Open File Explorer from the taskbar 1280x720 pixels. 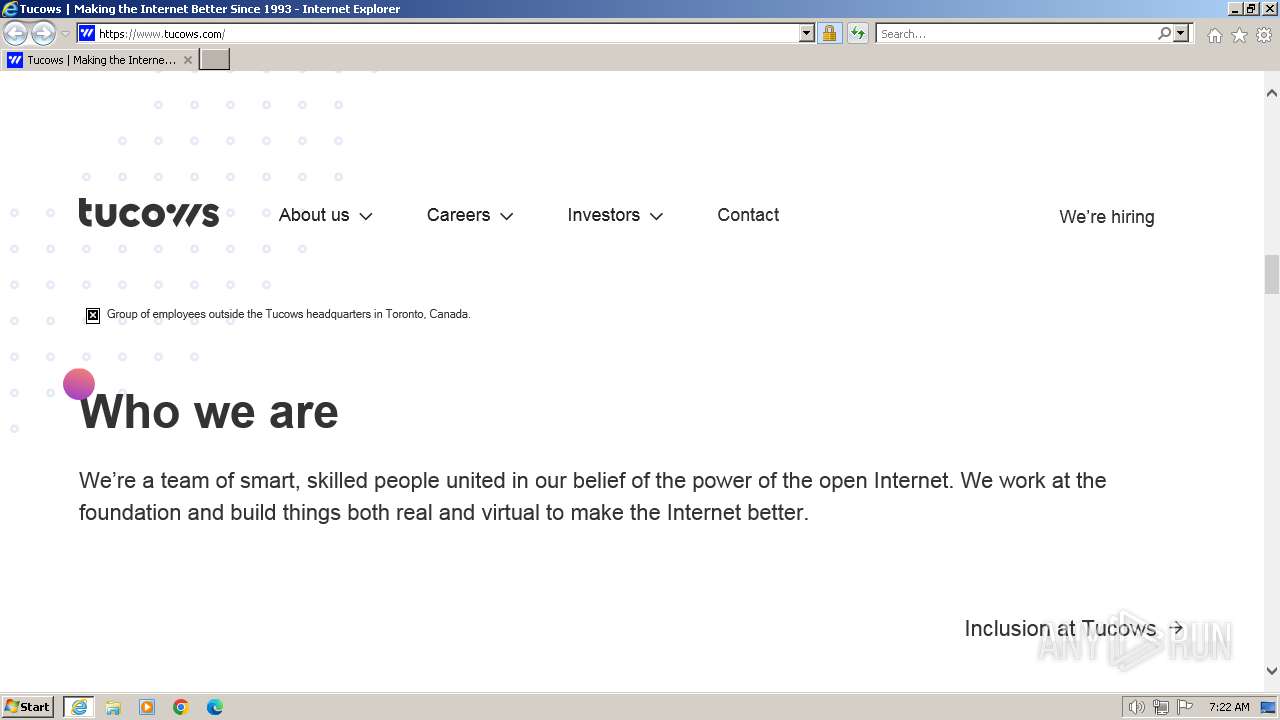113,707
